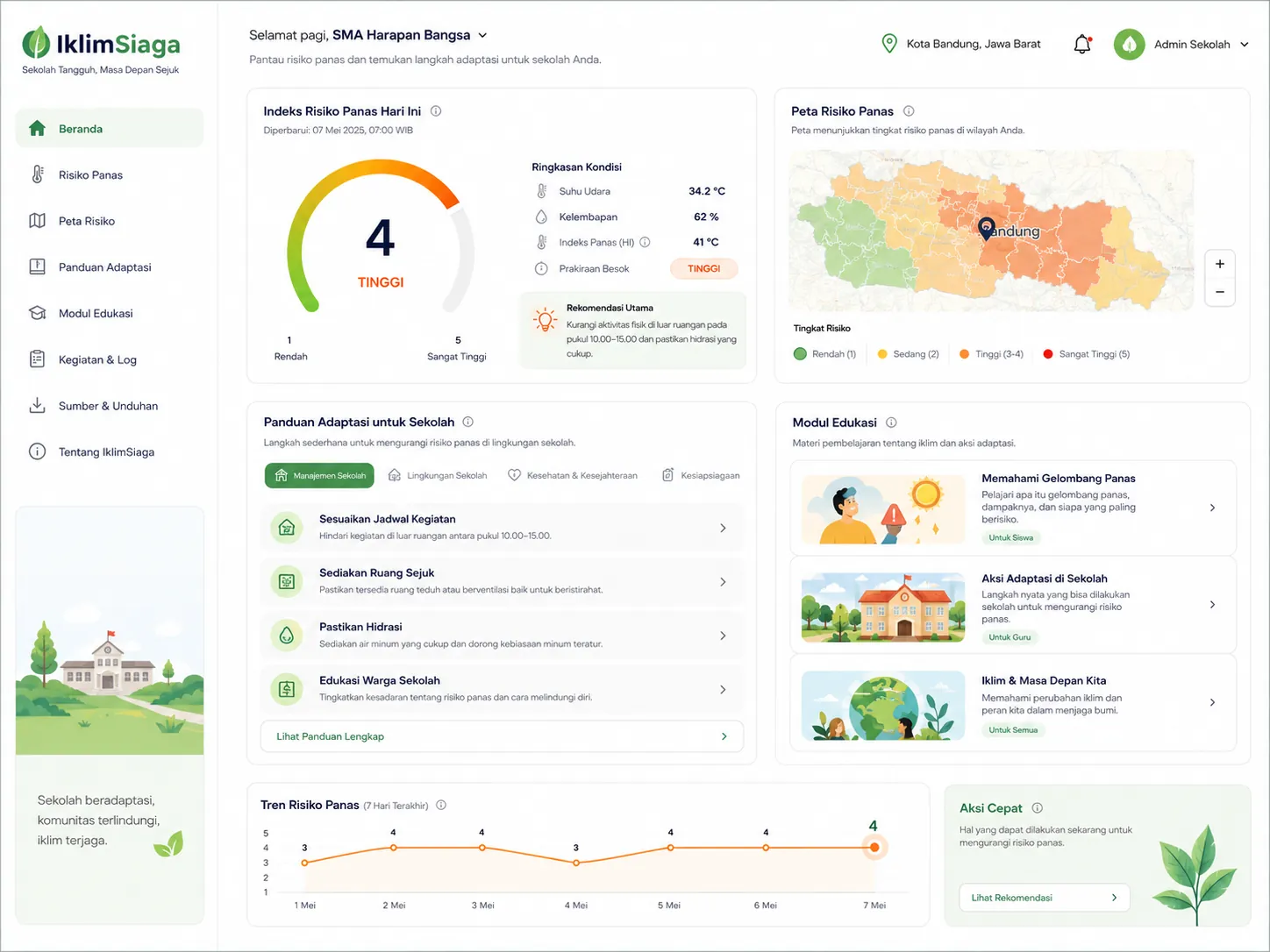Open Aksi Adaptasi di Sekolah module chevron
This screenshot has width=1270, height=952.
[x=1212, y=605]
